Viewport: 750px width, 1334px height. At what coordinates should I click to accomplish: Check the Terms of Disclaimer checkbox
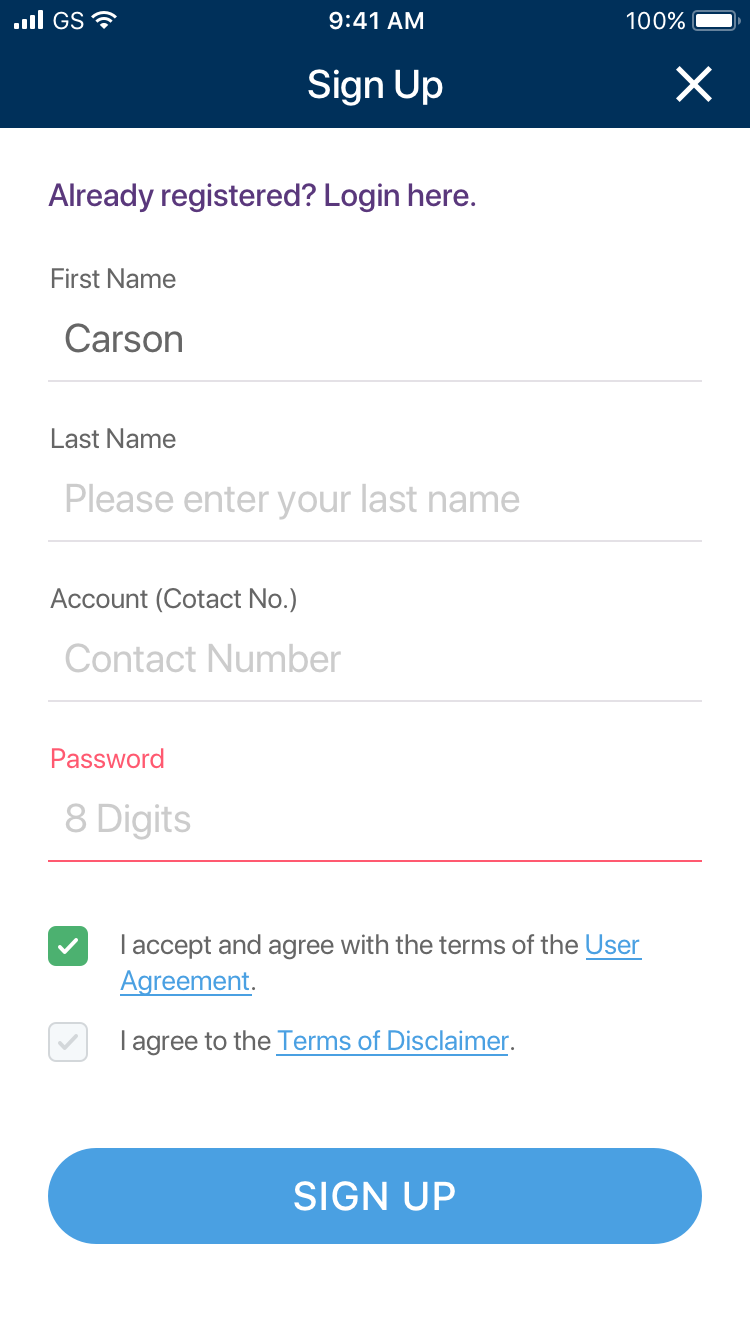68,1042
